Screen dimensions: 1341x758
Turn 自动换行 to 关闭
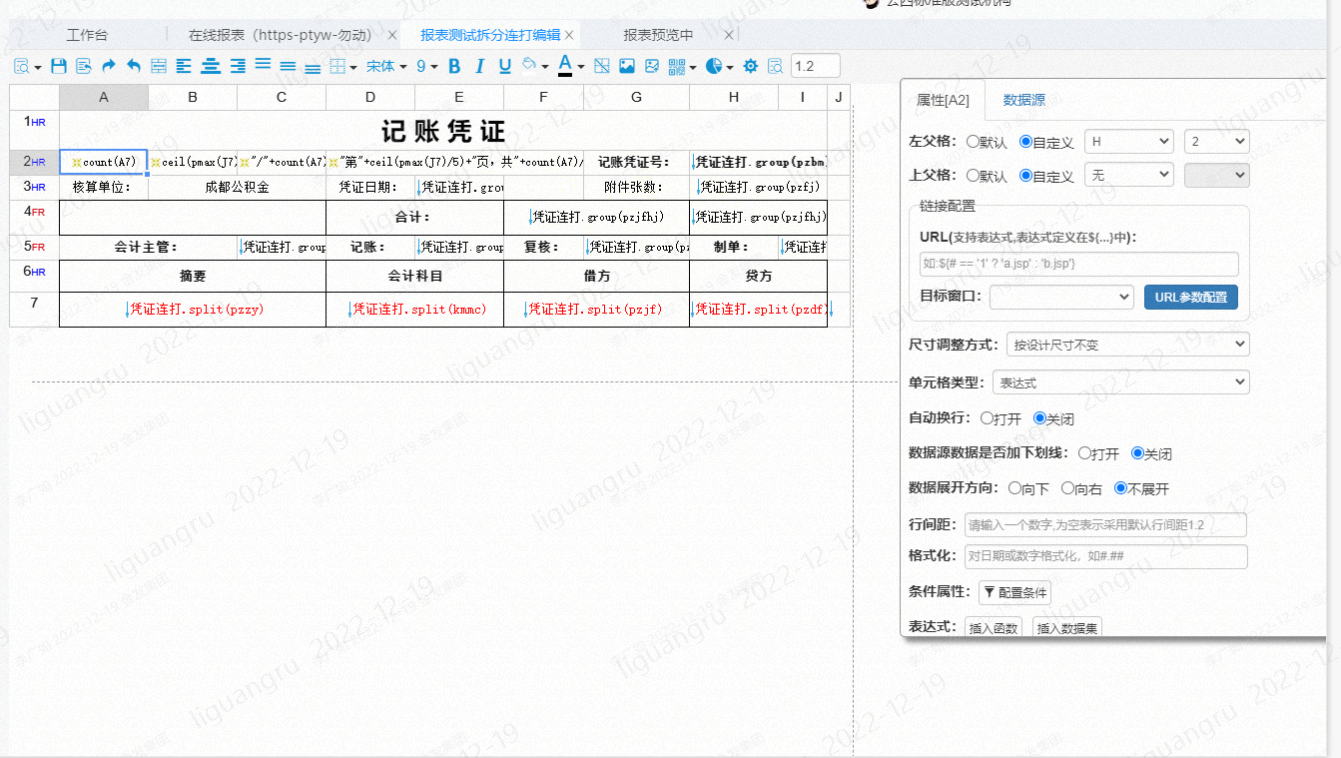(x=1039, y=418)
